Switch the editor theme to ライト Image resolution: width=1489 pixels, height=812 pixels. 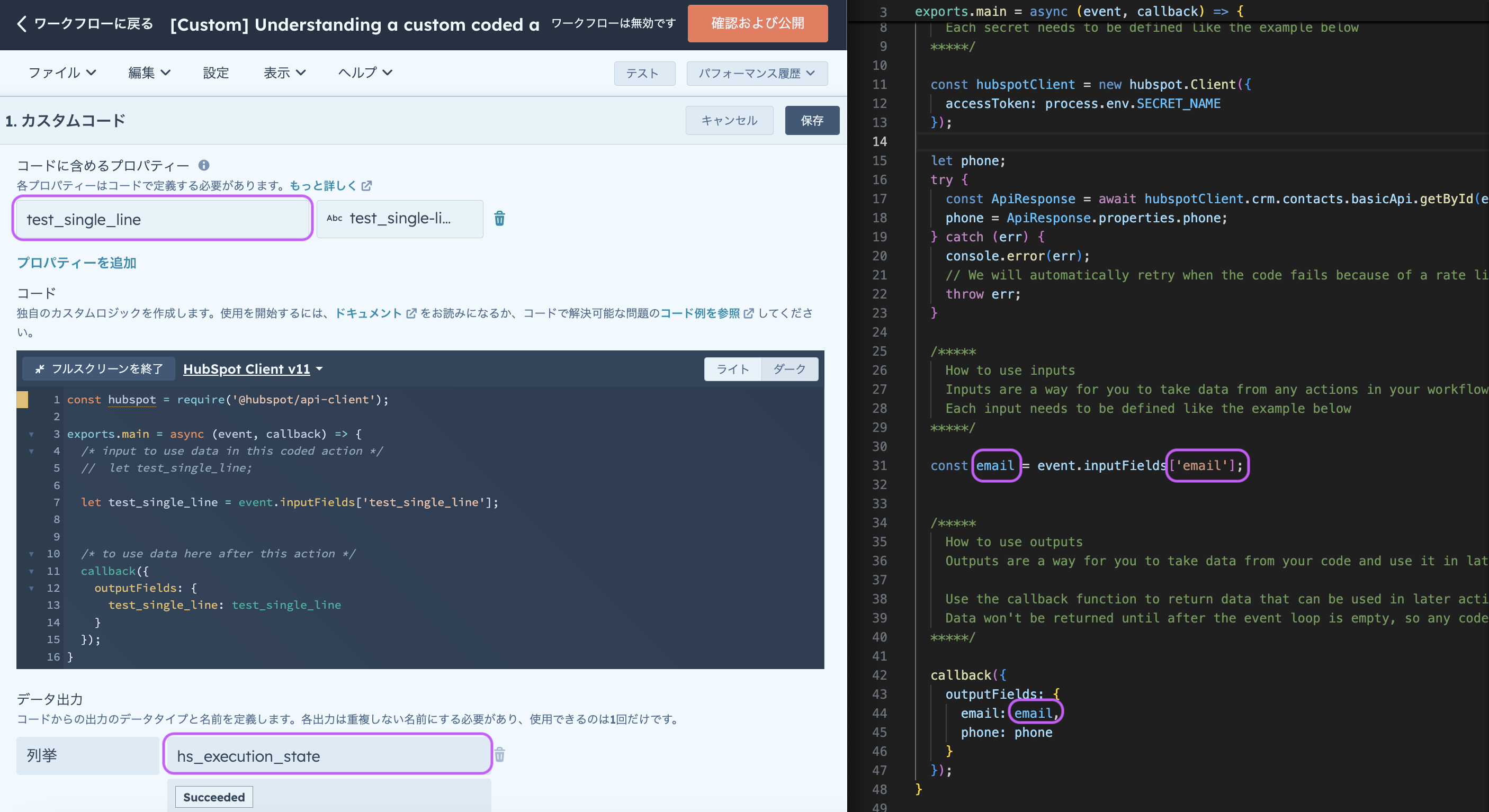tap(732, 369)
